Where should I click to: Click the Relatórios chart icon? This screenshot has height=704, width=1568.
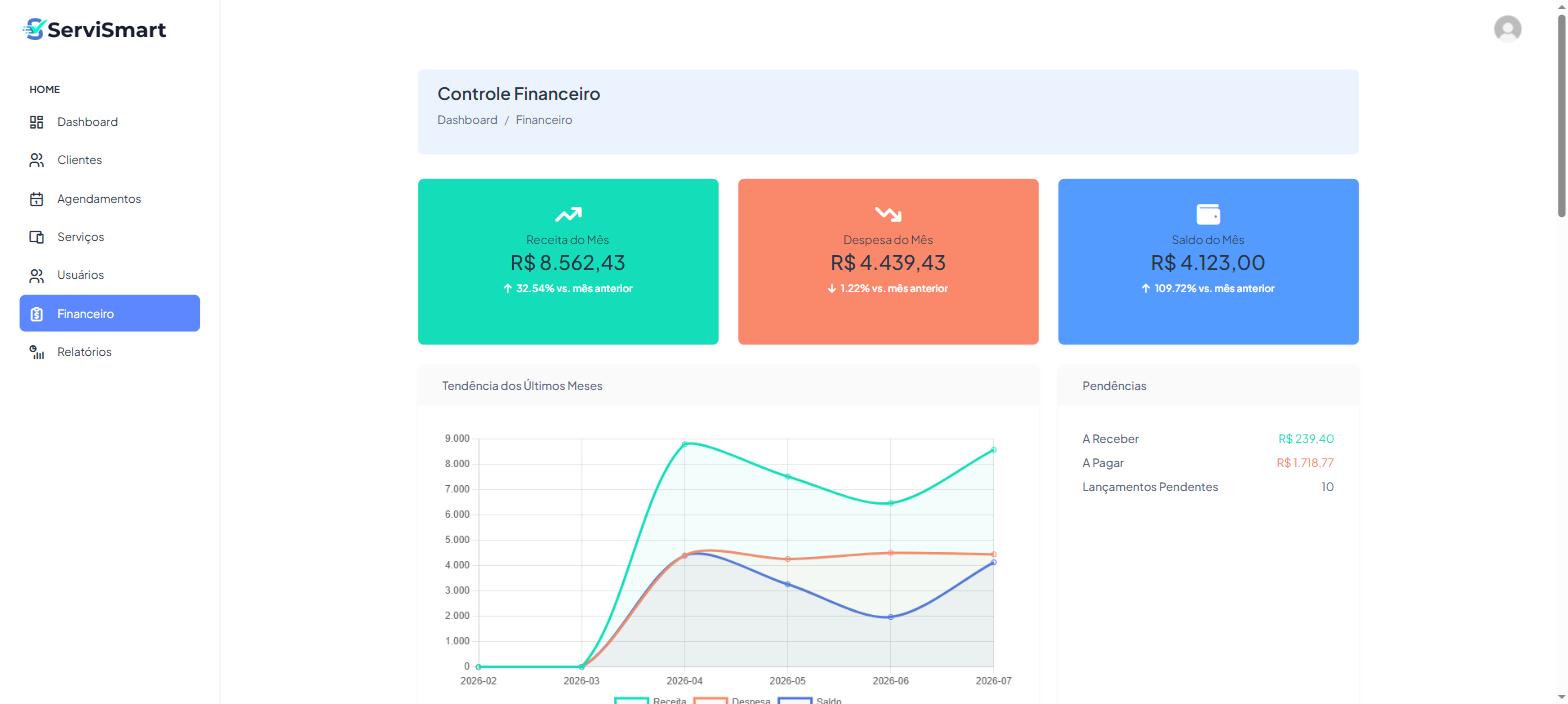click(x=37, y=352)
